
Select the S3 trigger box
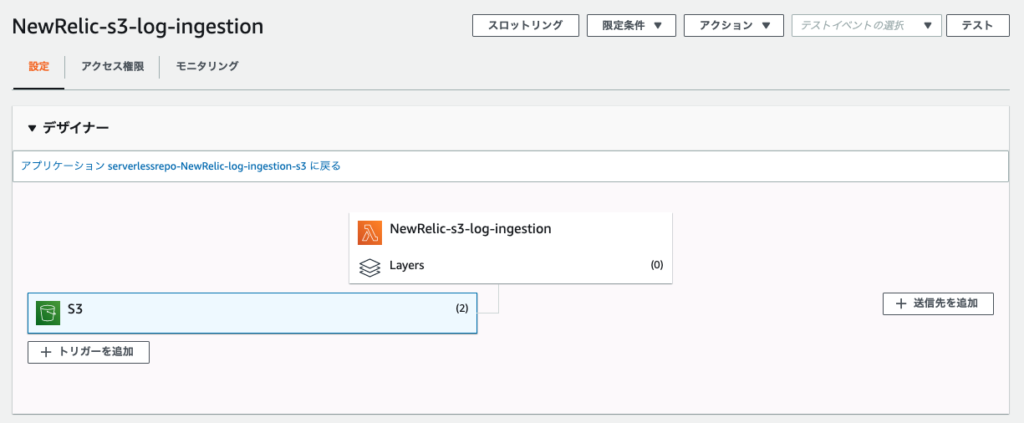coord(253,313)
